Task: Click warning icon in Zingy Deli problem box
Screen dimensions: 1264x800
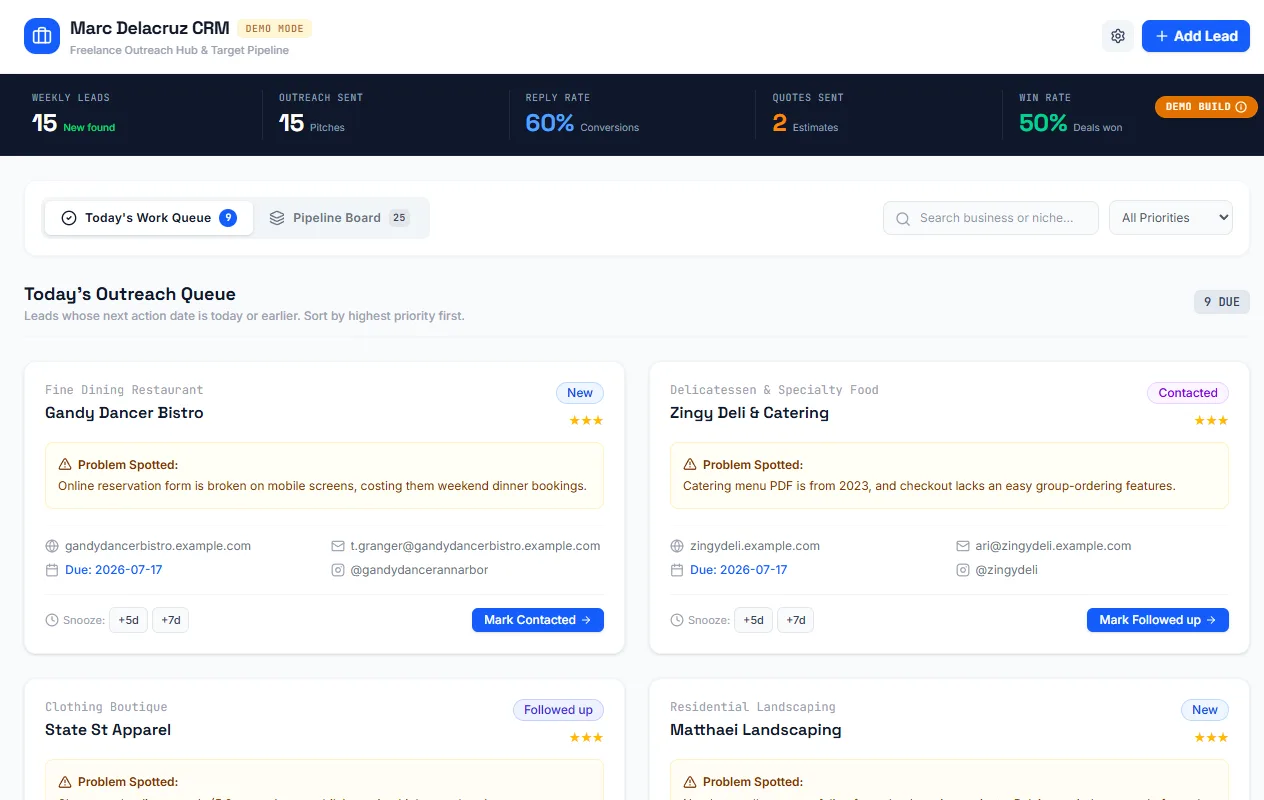Action: [690, 465]
